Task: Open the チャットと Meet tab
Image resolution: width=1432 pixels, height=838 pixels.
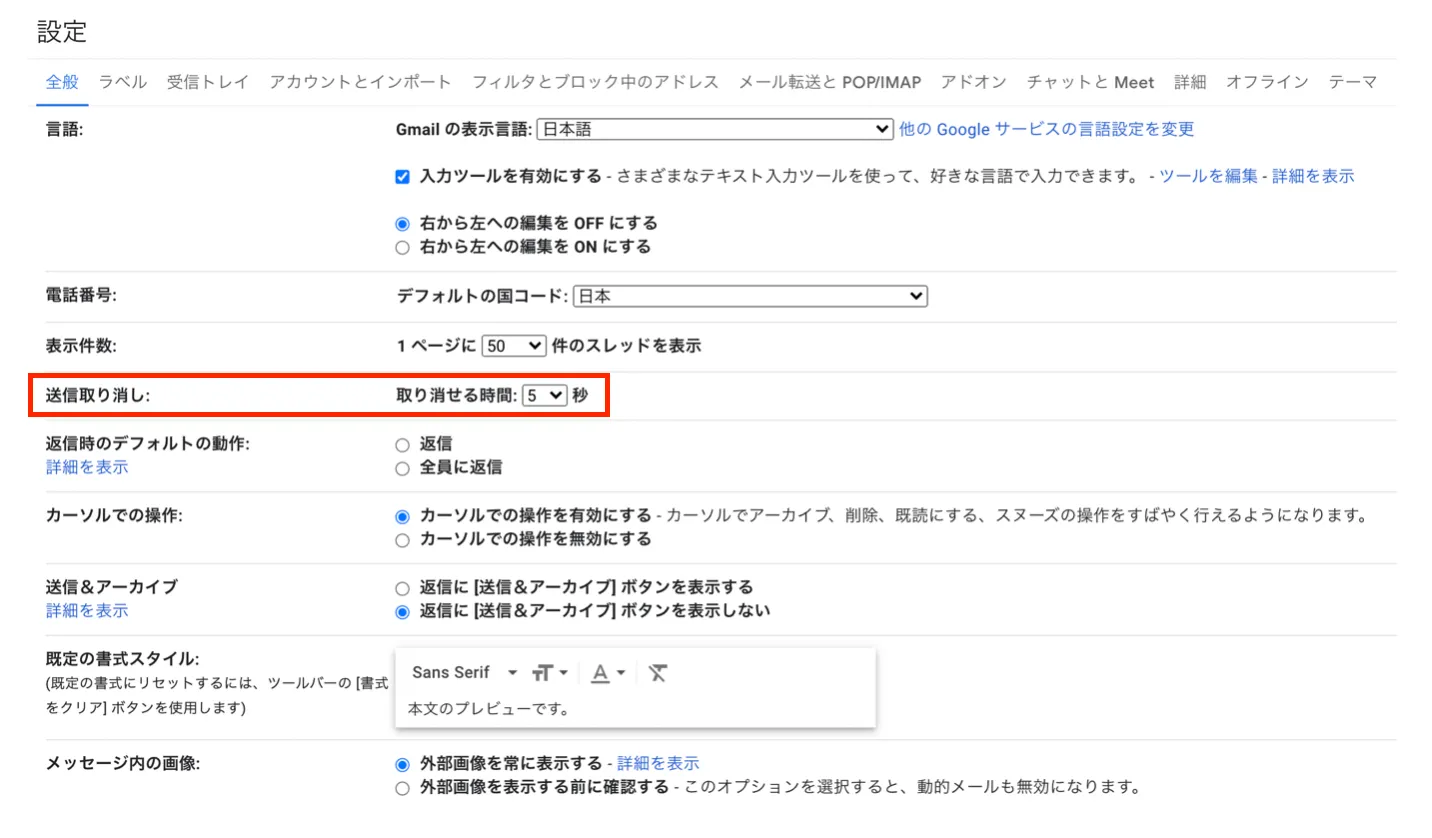Action: pyautogui.click(x=1091, y=82)
